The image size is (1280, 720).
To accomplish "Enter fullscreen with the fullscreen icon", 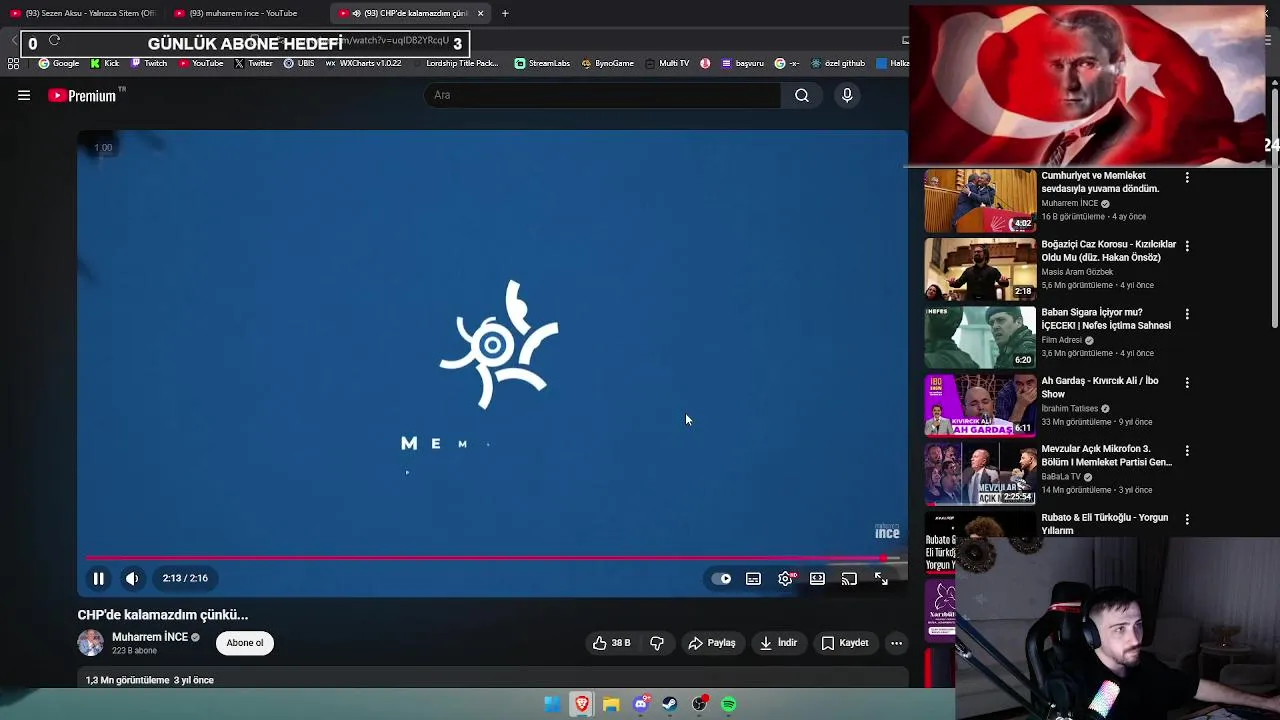I will 881,578.
